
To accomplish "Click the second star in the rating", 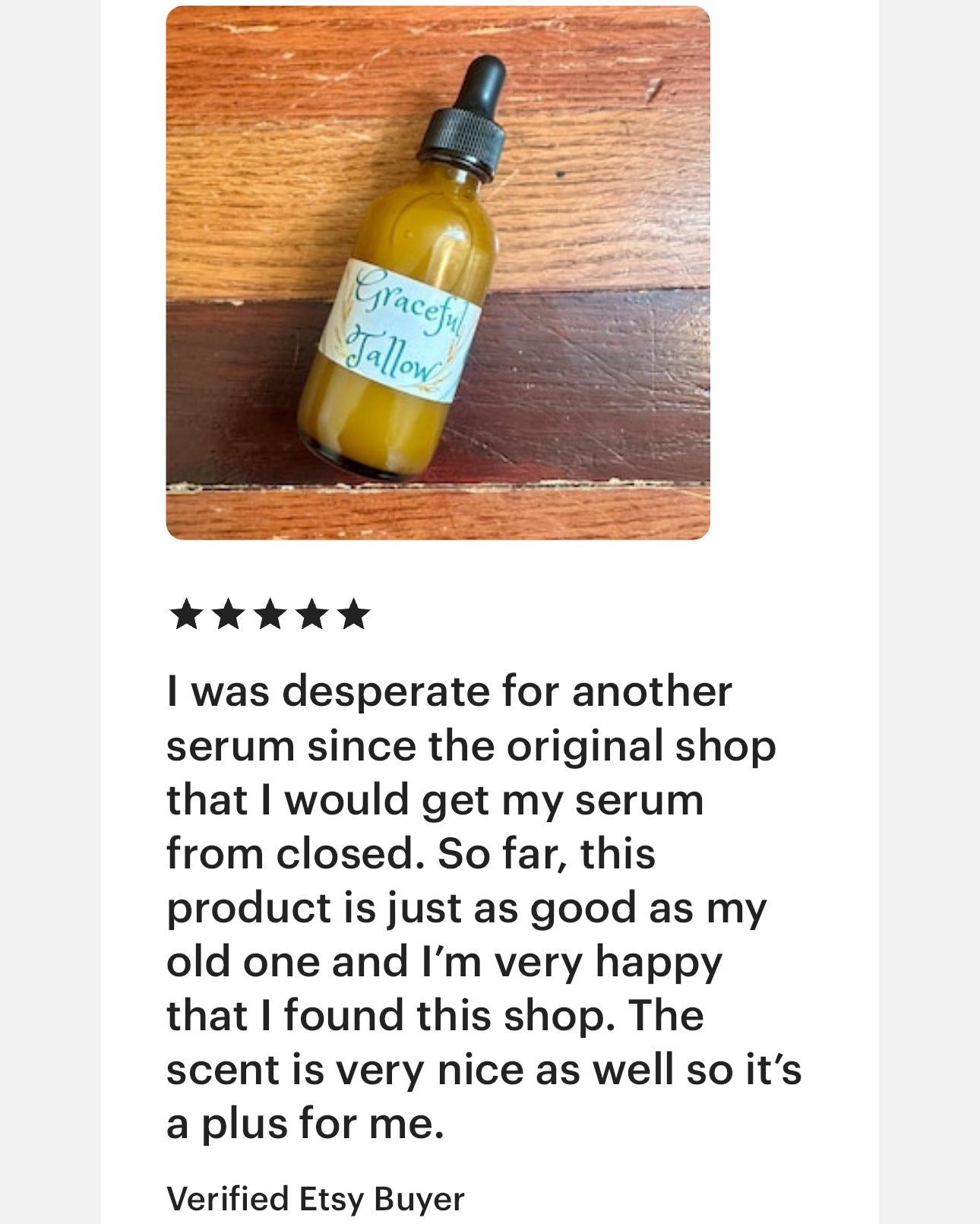I will (x=228, y=614).
